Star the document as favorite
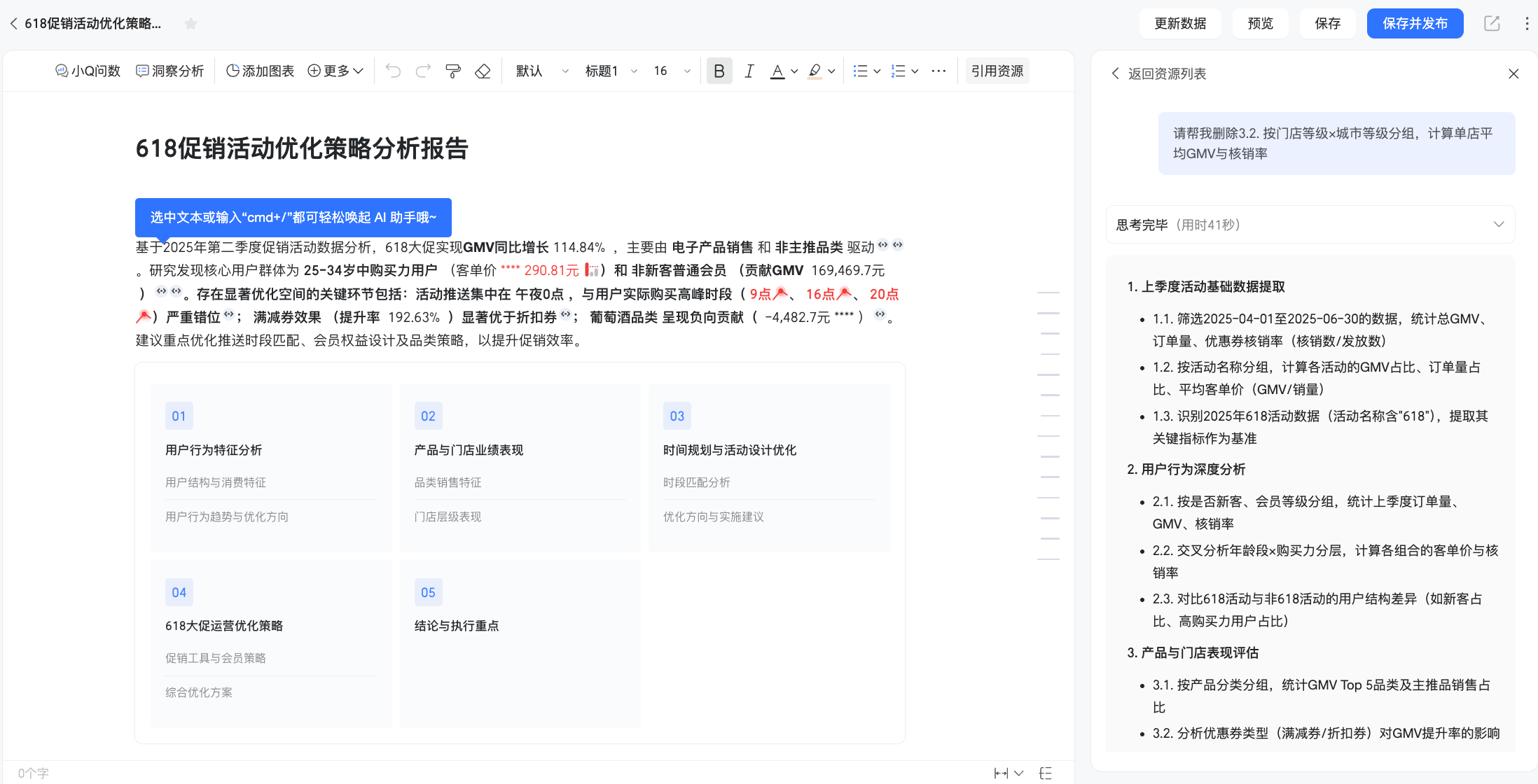Viewport: 1538px width, 784px height. coord(190,24)
